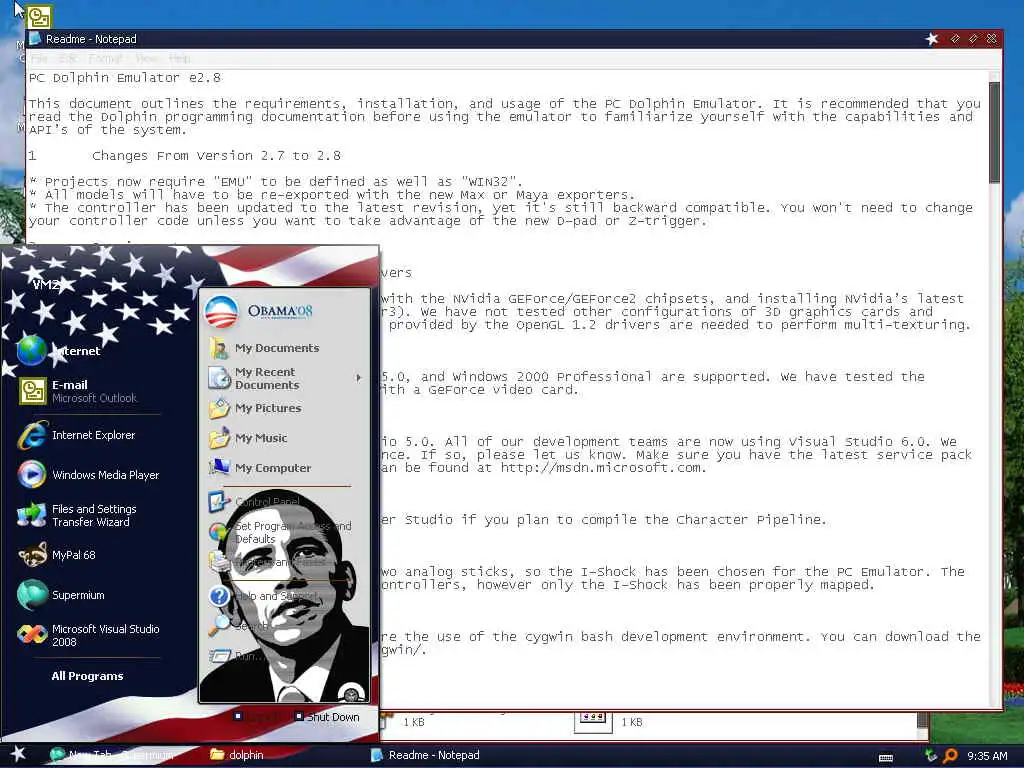Expand All Programs list
This screenshot has width=1024, height=768.
(88, 676)
